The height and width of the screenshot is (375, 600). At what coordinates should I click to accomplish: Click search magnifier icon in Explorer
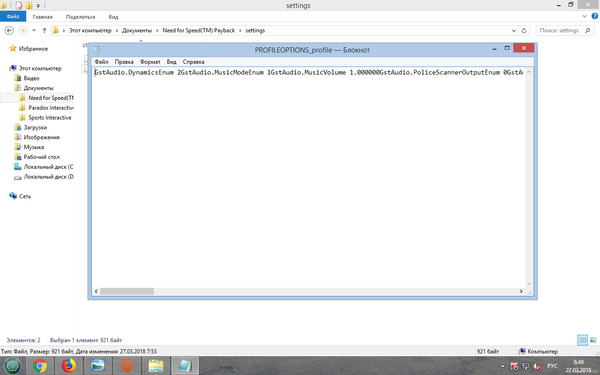click(588, 31)
